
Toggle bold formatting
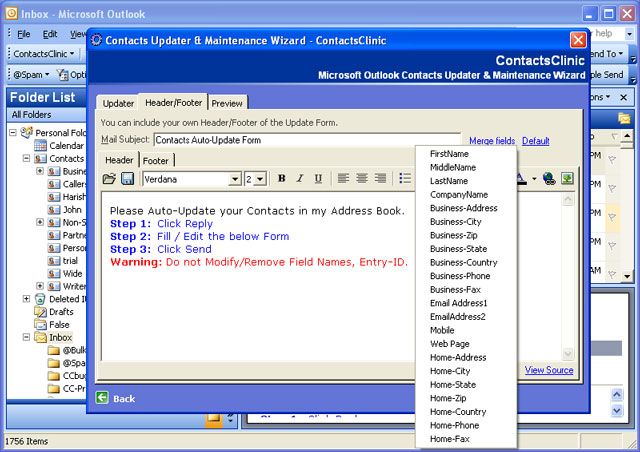(281, 178)
